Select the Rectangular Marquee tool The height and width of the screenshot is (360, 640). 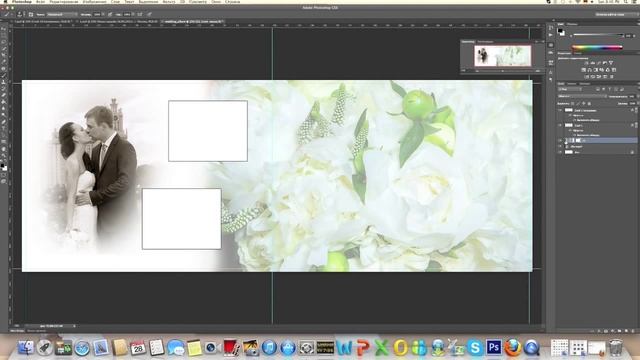click(4, 35)
